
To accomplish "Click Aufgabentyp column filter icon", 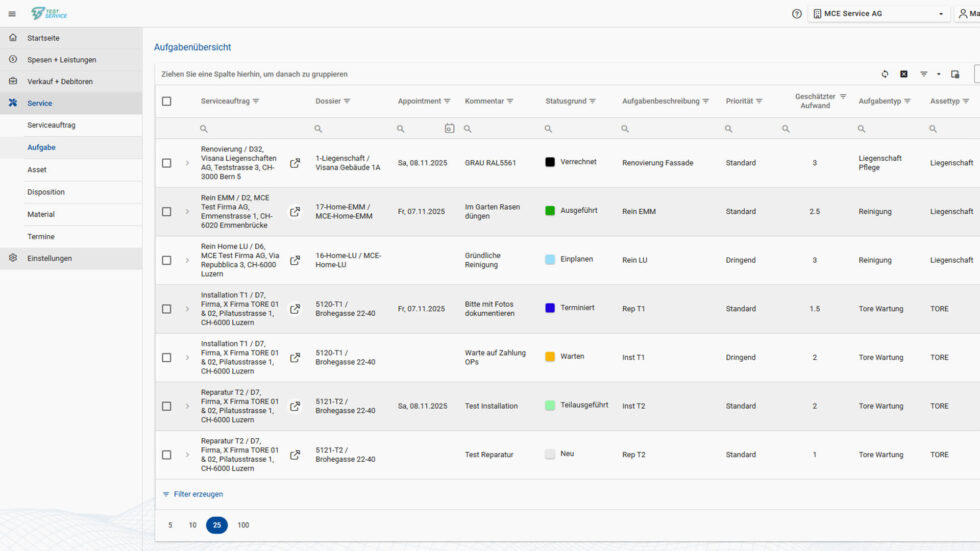I will coord(908,101).
